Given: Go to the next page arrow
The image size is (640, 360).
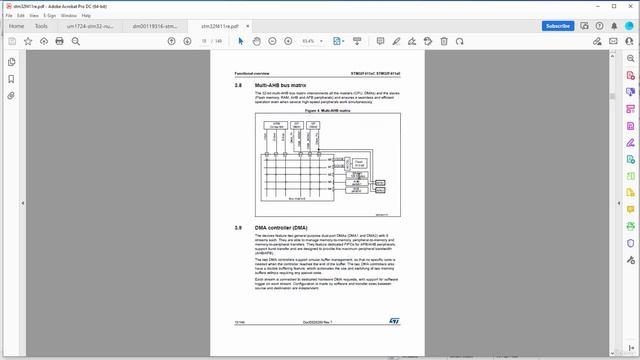Looking at the screenshot, I should [x=187, y=41].
